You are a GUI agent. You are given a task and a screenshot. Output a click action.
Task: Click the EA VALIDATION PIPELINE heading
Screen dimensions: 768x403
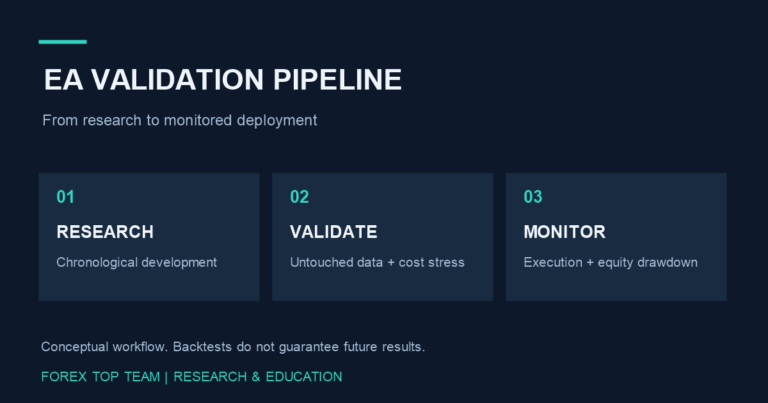click(x=223, y=79)
